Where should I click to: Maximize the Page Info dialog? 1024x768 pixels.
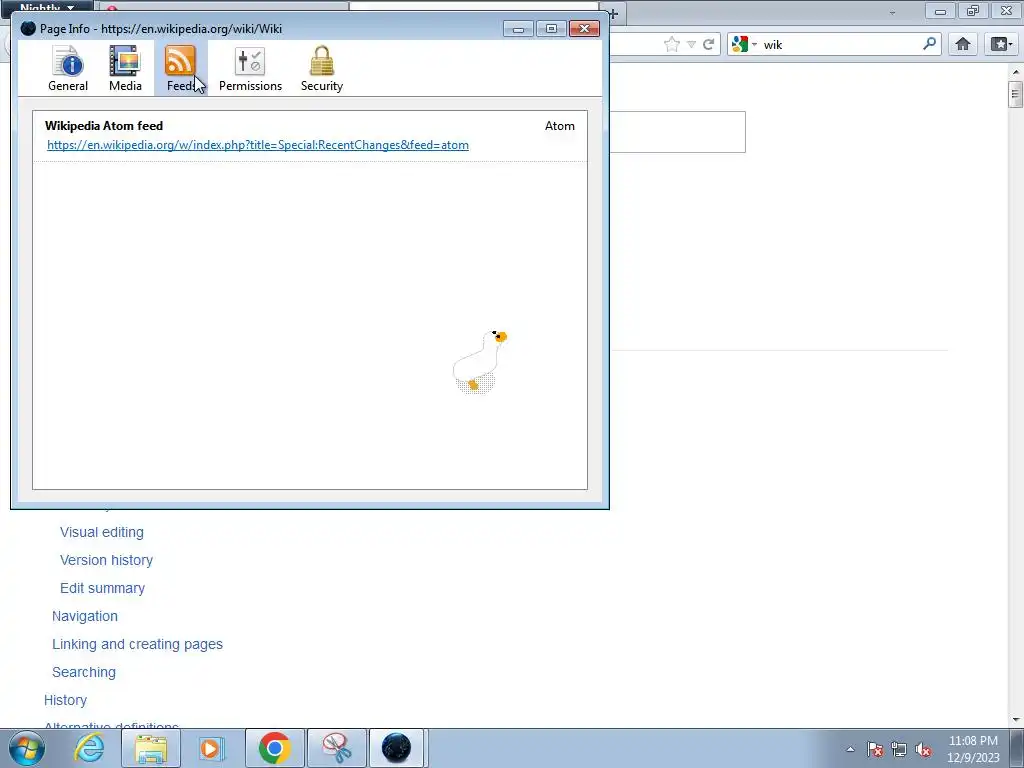point(551,29)
